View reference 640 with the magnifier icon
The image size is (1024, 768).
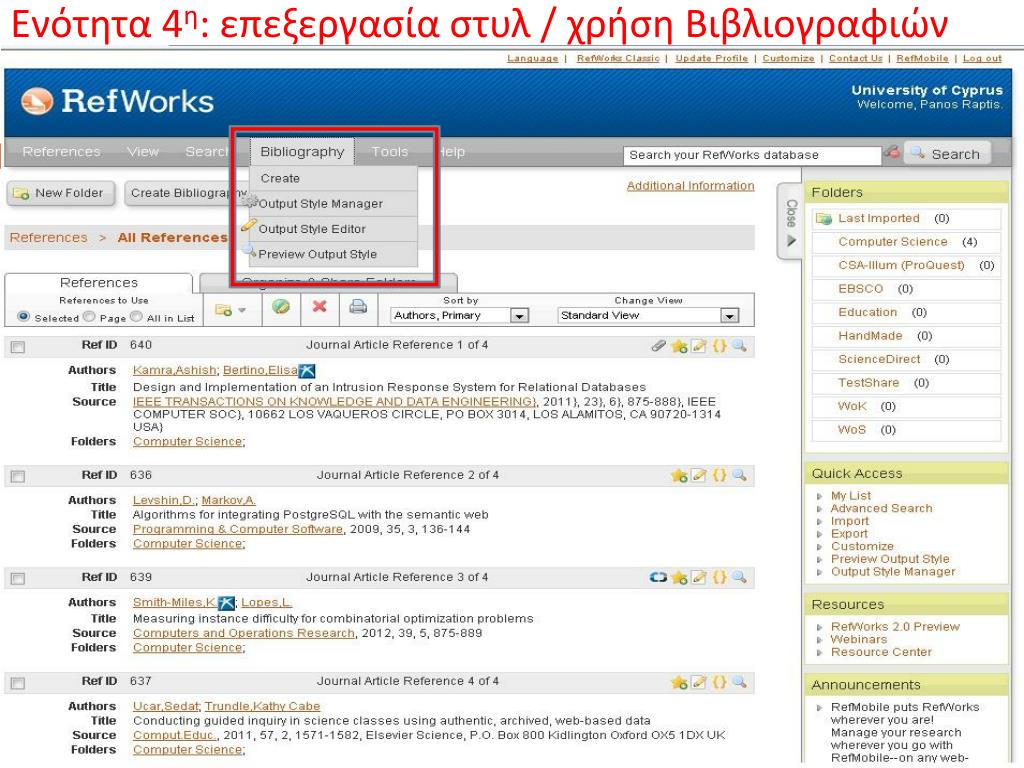click(739, 345)
